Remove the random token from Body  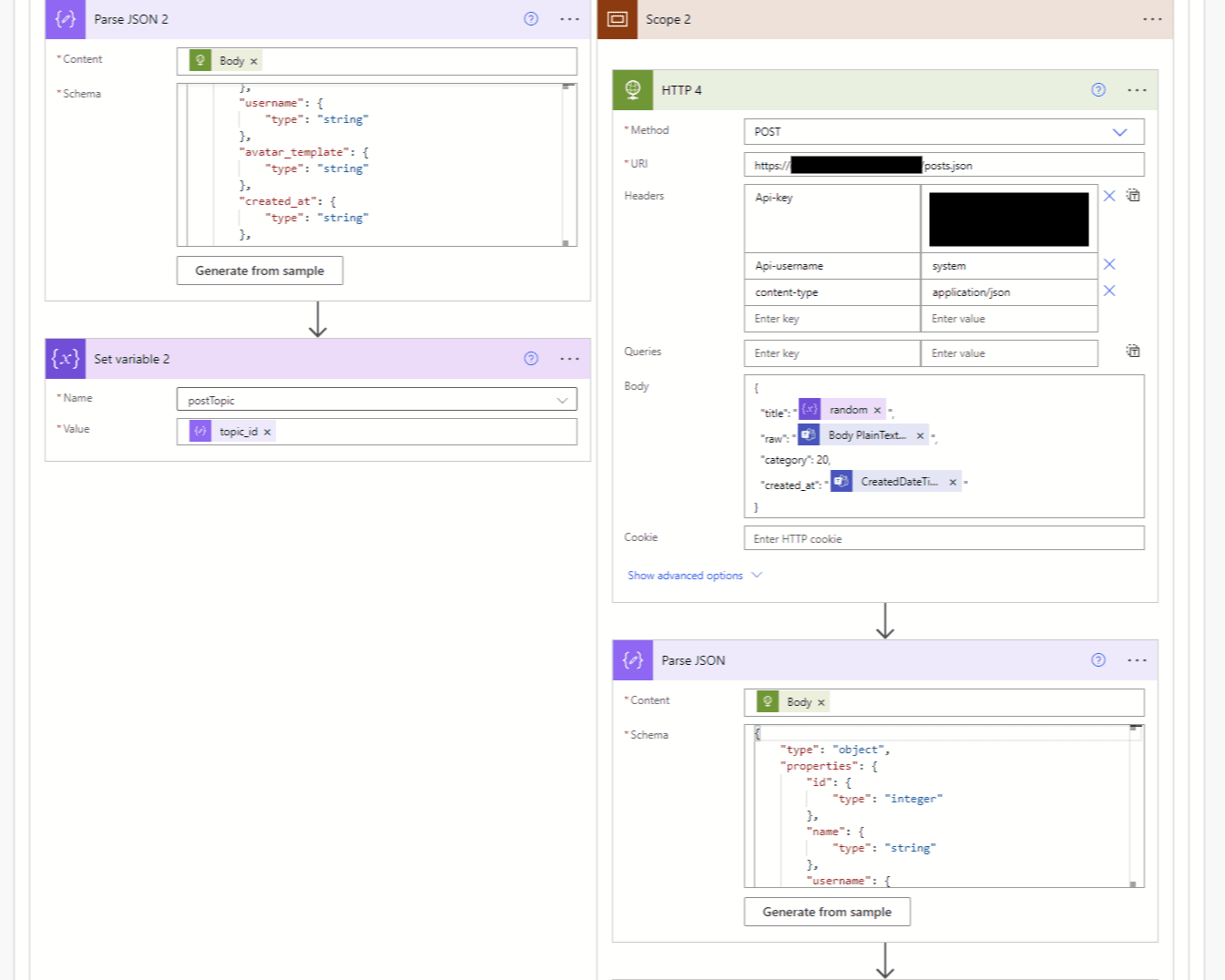(x=877, y=411)
